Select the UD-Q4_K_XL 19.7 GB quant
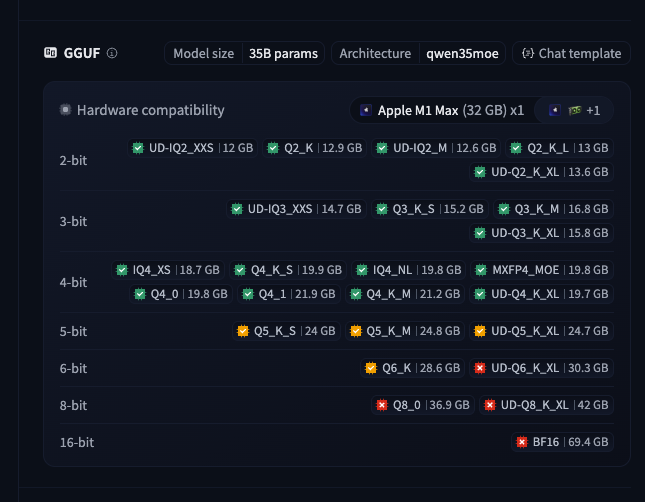This screenshot has height=502, width=645. pos(541,294)
